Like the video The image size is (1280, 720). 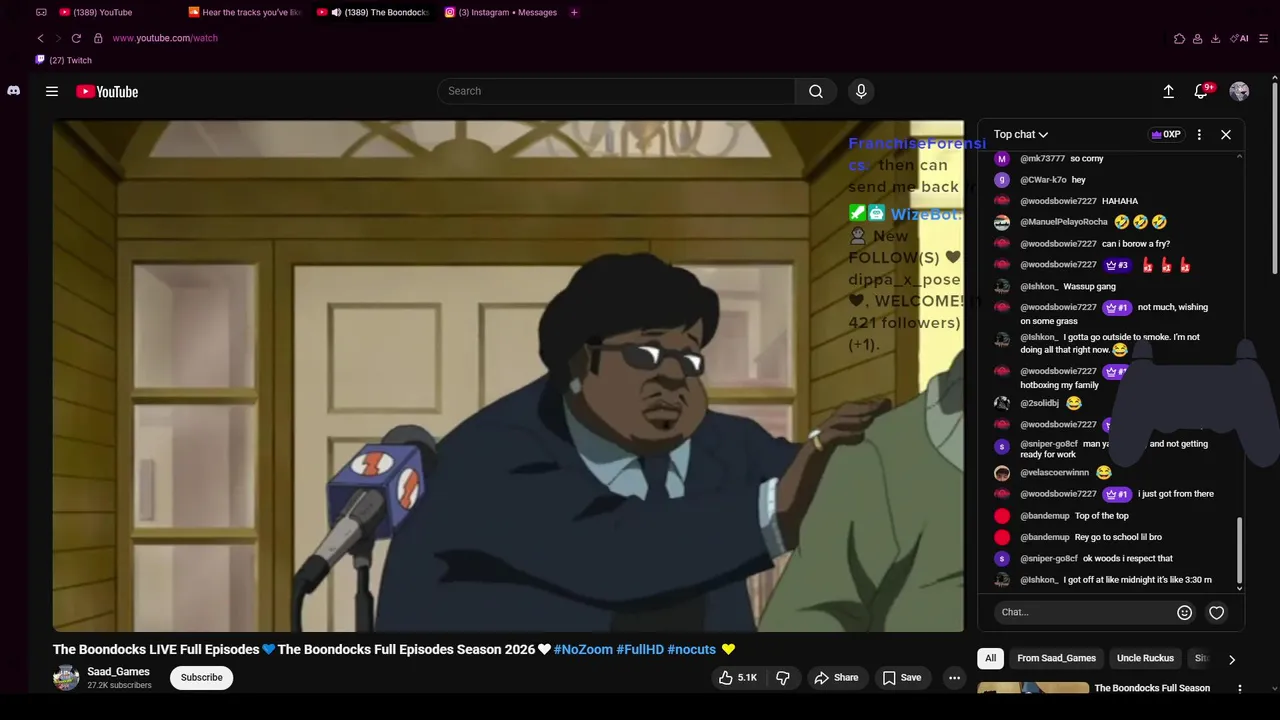(x=738, y=677)
